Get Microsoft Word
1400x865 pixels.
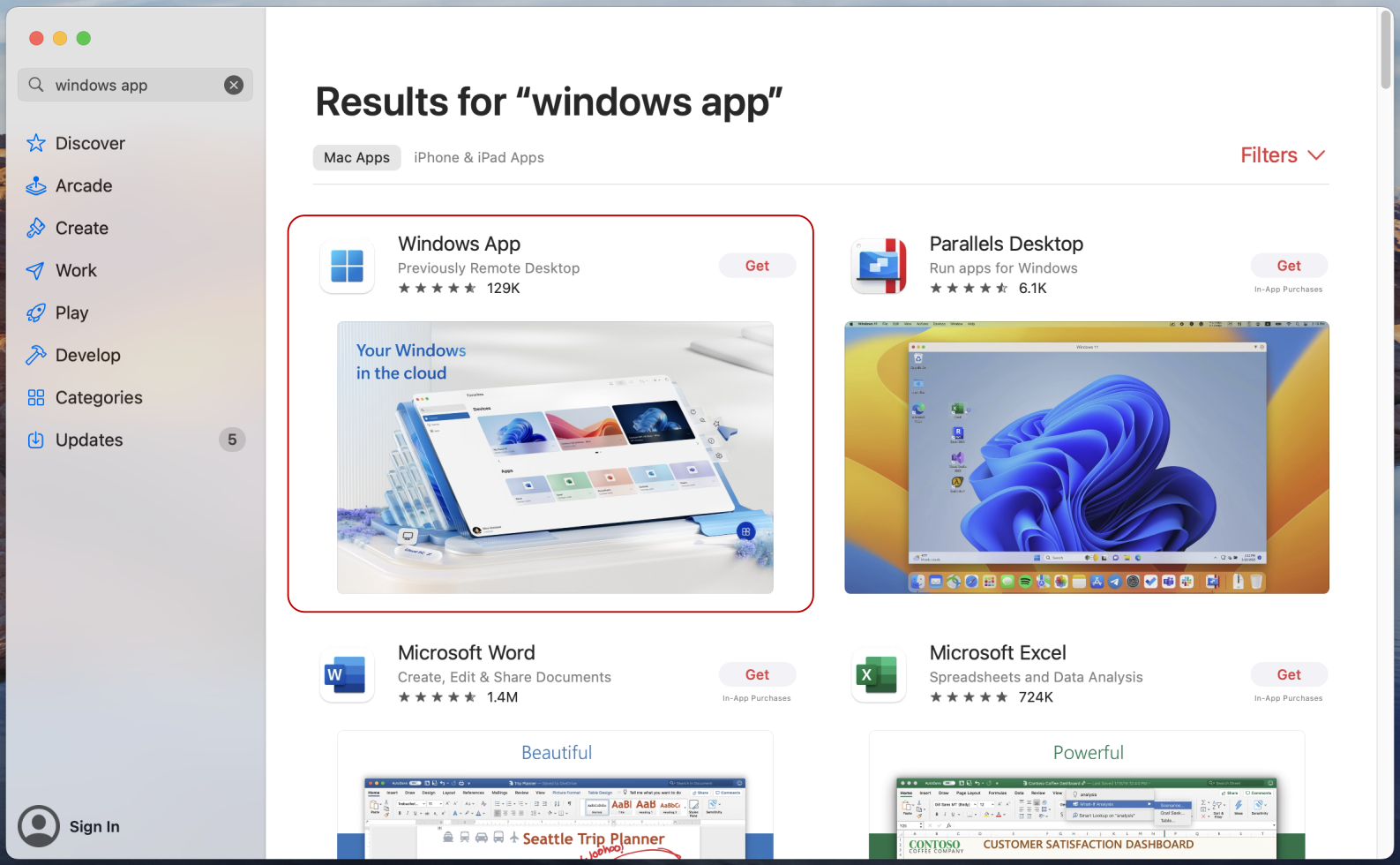point(757,674)
